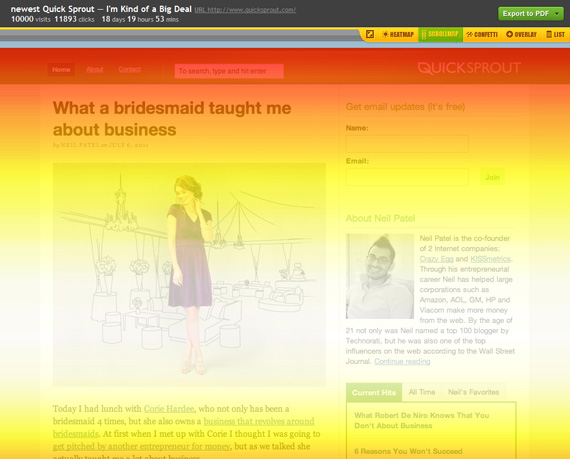Open the About menu item
The width and height of the screenshot is (570, 459).
95,69
